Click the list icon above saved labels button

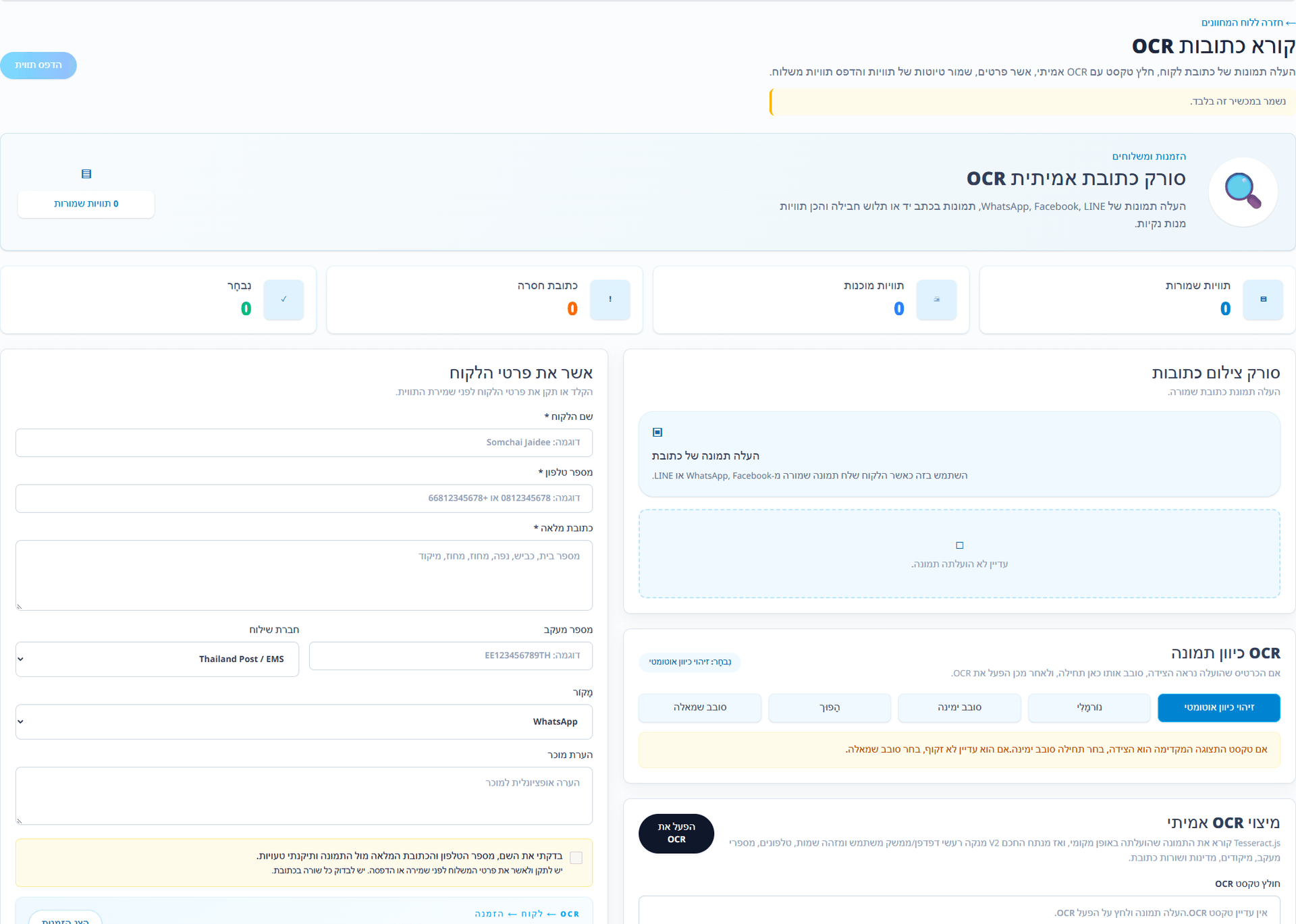click(x=86, y=174)
